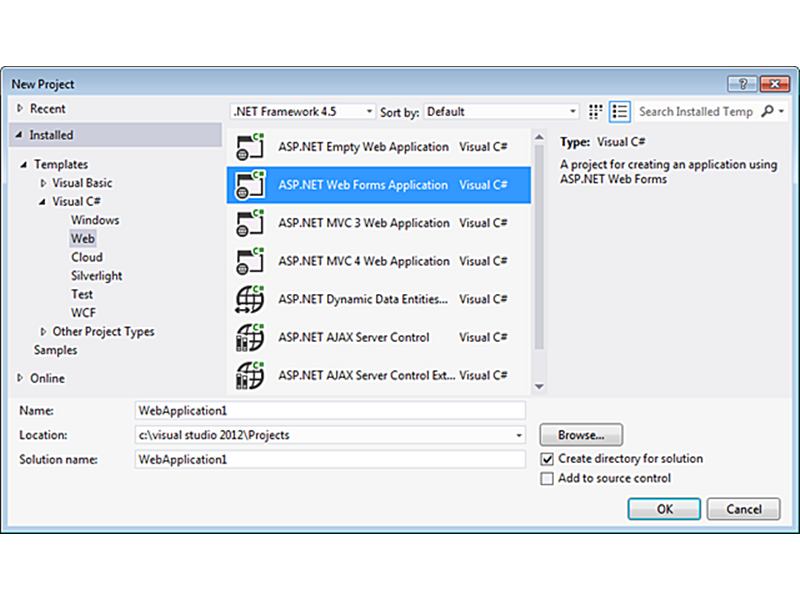Click the Solution name input field
The height and width of the screenshot is (600, 800).
[330, 460]
